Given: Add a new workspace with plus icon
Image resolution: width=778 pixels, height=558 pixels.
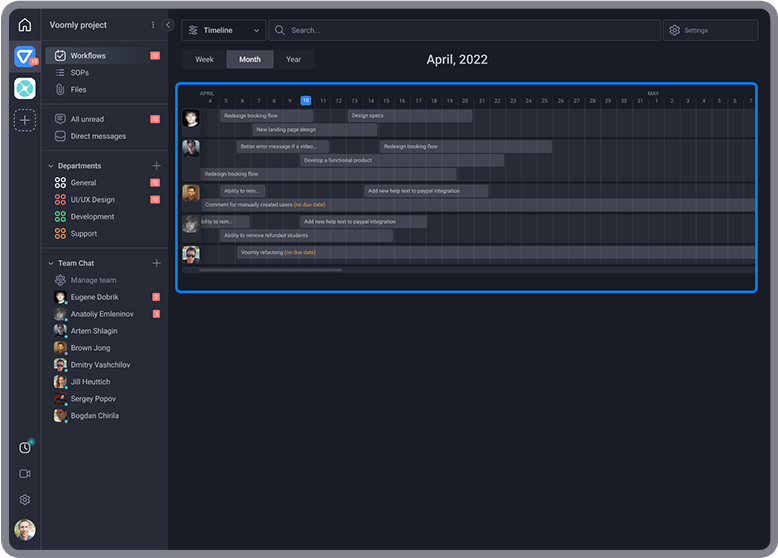Looking at the screenshot, I should [25, 120].
